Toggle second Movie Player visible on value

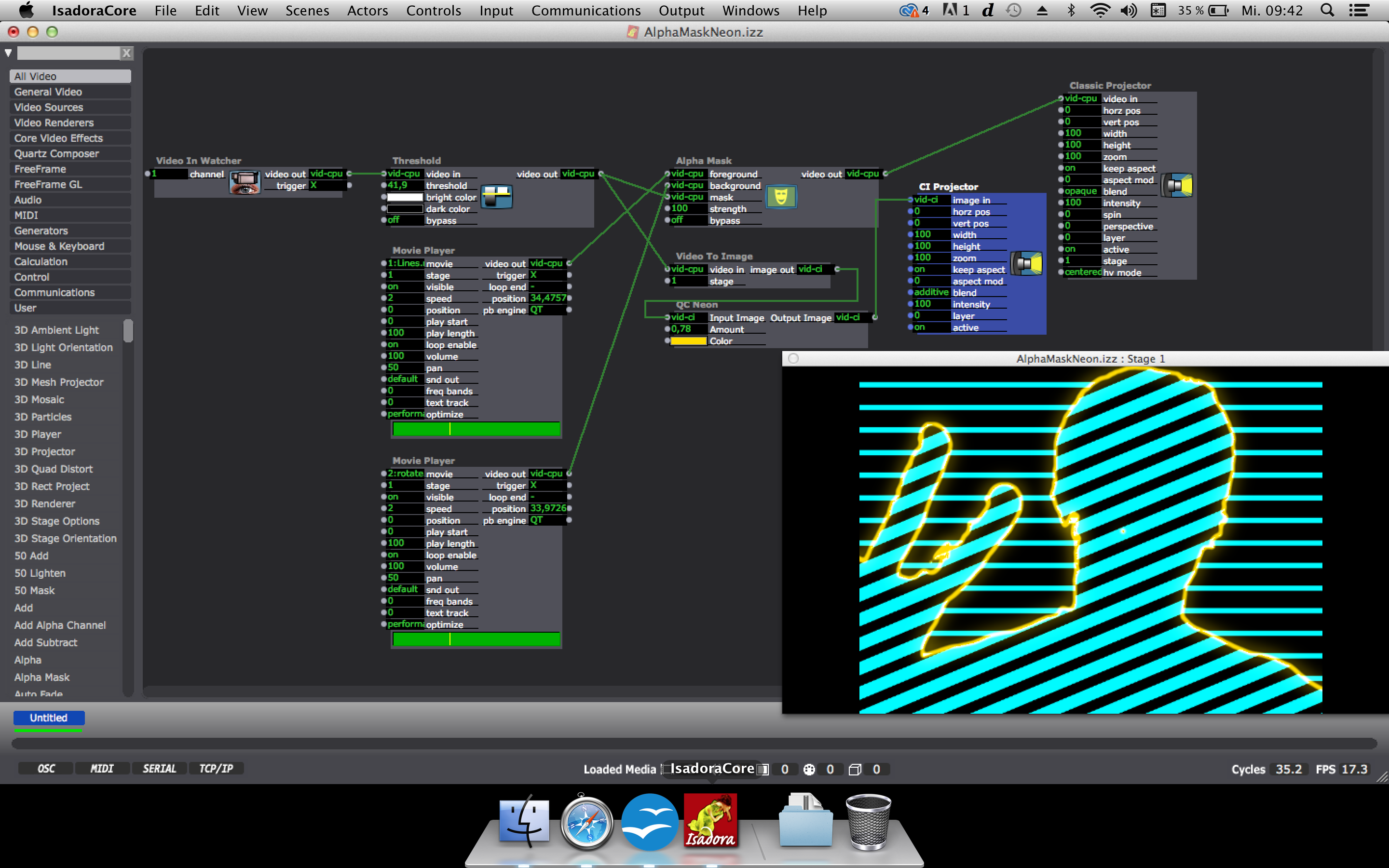point(404,497)
